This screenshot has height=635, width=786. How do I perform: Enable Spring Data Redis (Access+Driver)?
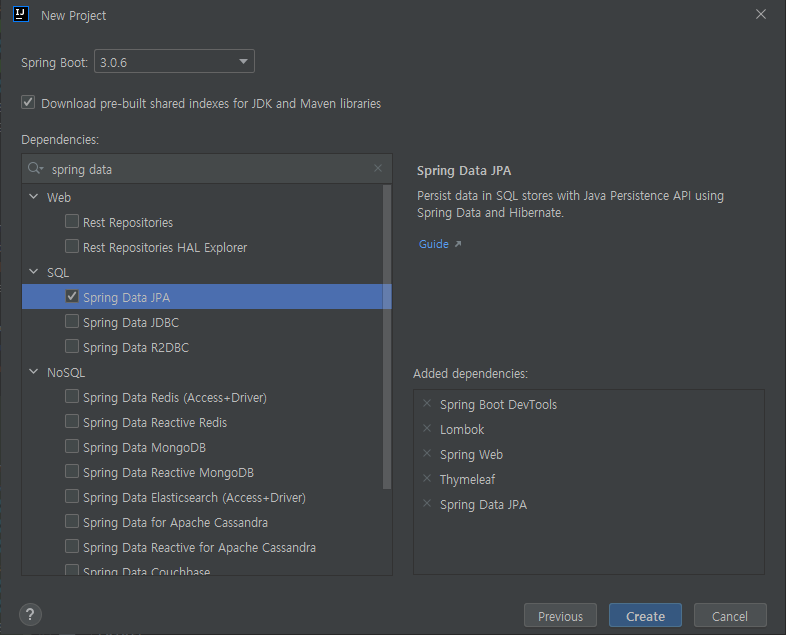tap(72, 396)
